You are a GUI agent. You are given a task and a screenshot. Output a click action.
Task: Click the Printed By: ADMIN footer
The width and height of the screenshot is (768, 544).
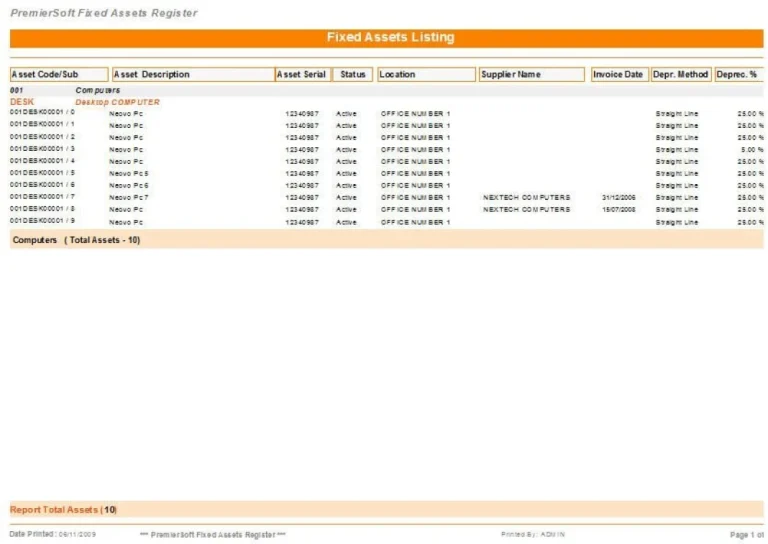(x=533, y=534)
